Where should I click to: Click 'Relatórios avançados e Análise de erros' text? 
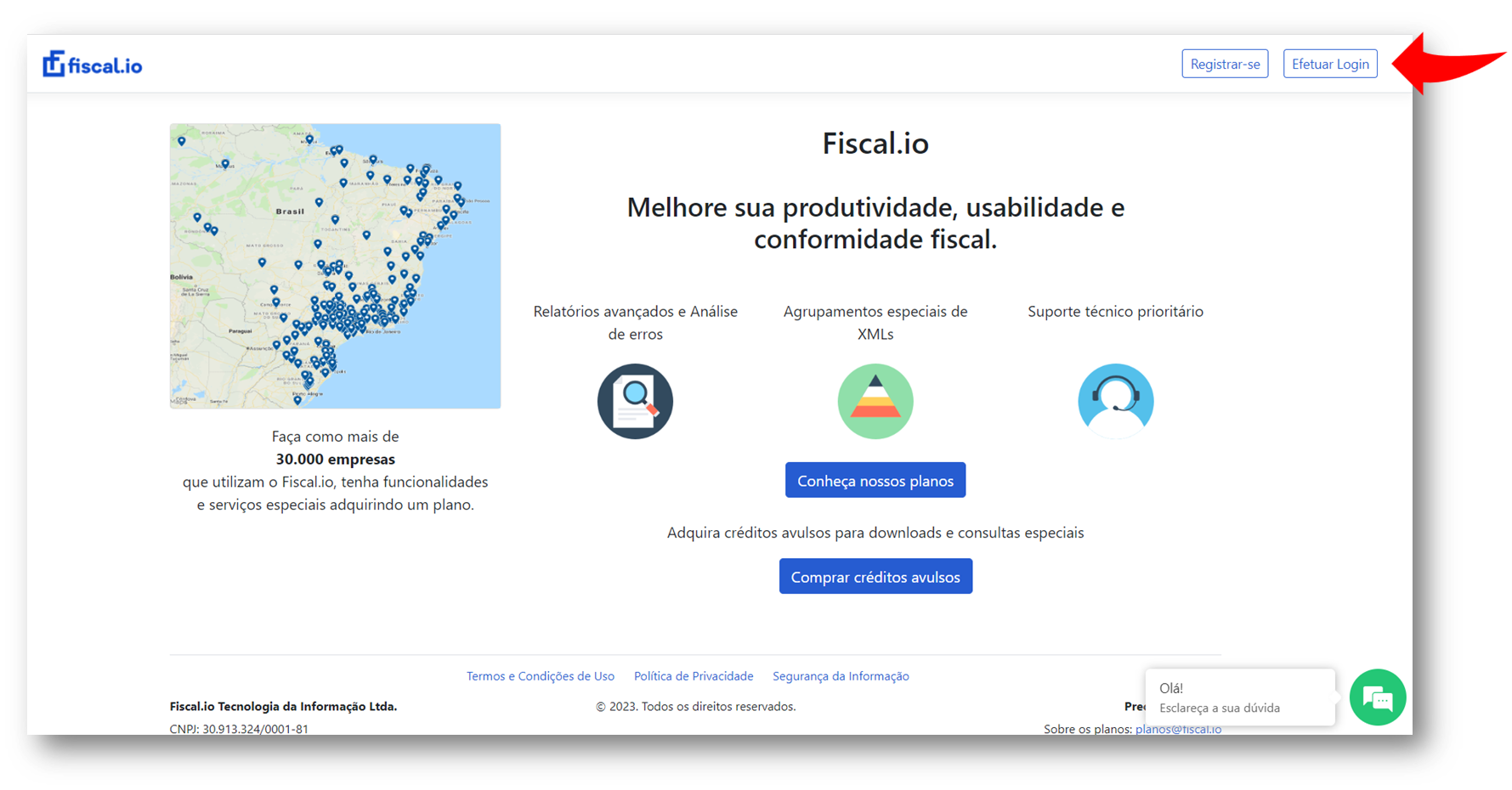tap(635, 323)
